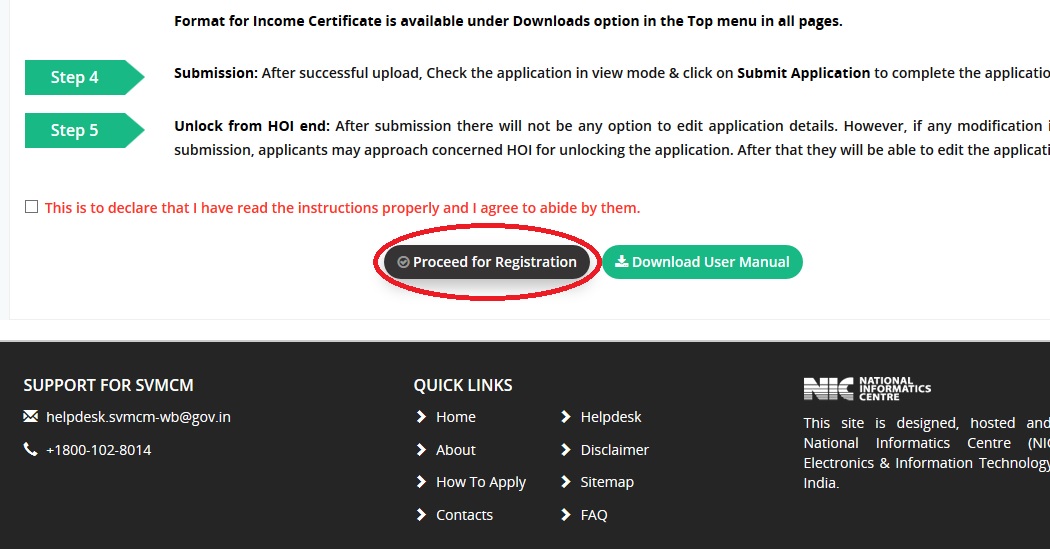Viewport: 1050px width, 549px height.
Task: Open the Home quick link
Action: click(x=455, y=417)
